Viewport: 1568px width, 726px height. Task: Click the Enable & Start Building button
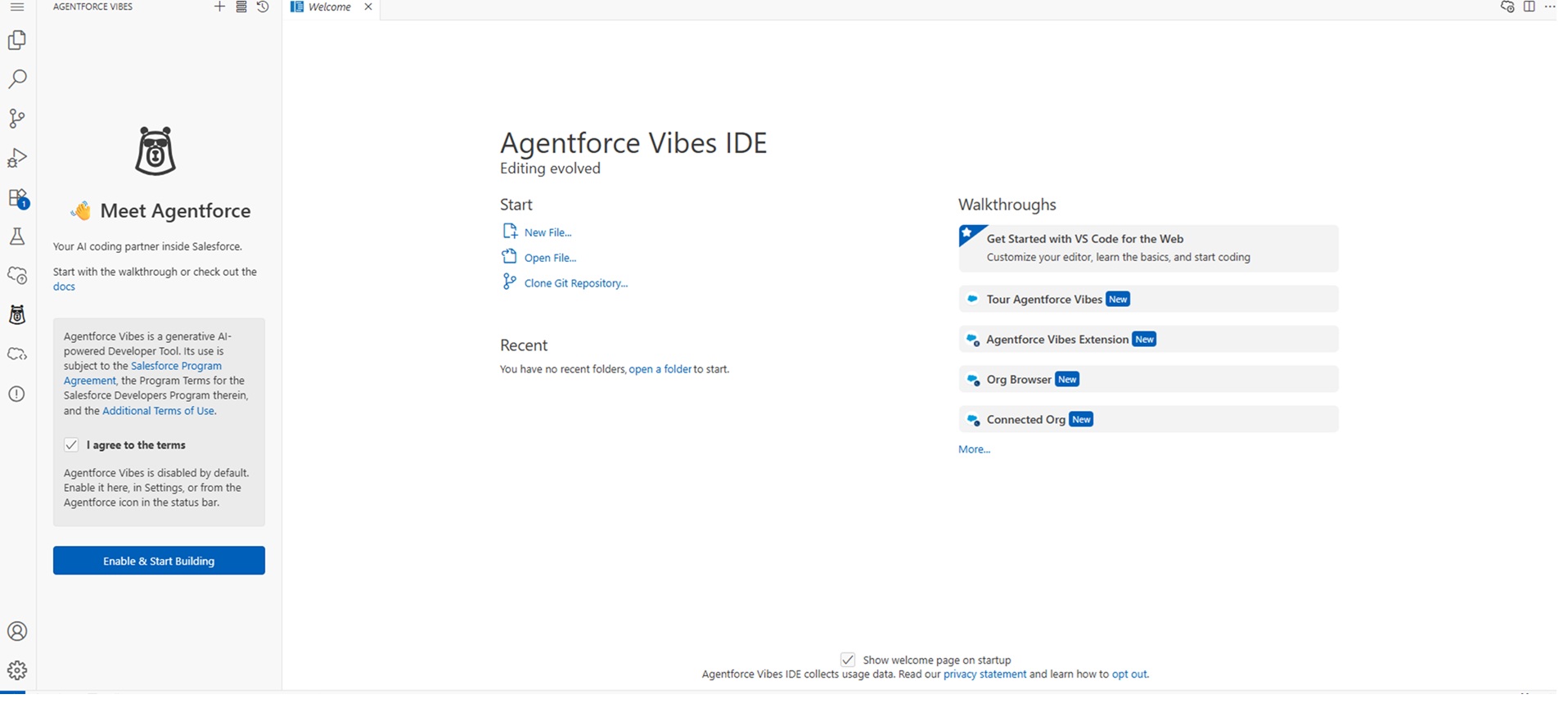click(x=159, y=561)
